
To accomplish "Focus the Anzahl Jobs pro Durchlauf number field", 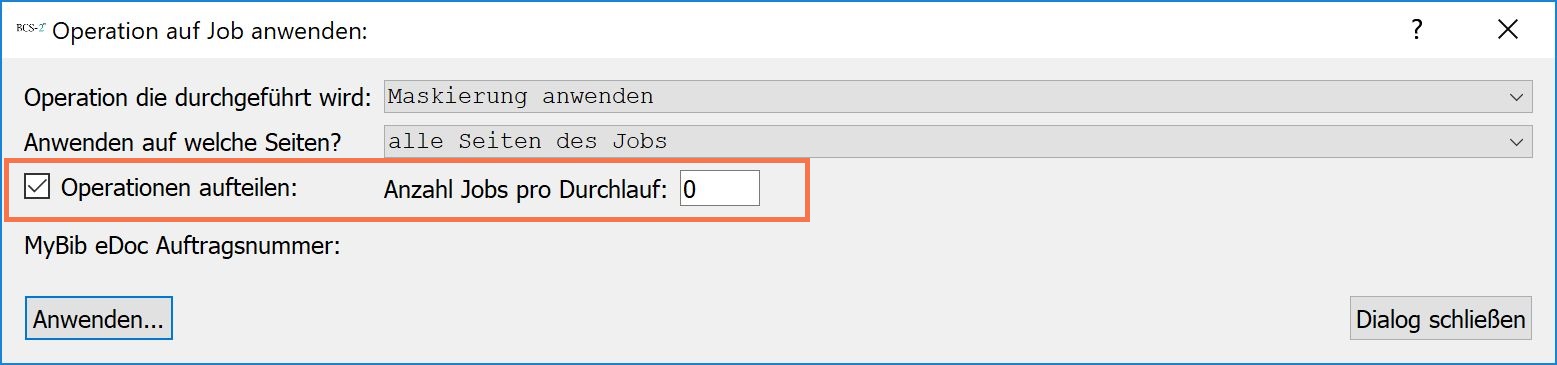I will (719, 188).
